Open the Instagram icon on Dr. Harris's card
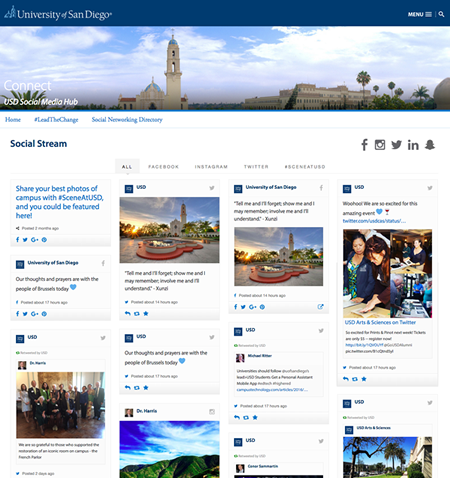Image resolution: width=450 pixels, height=478 pixels. coord(212,412)
